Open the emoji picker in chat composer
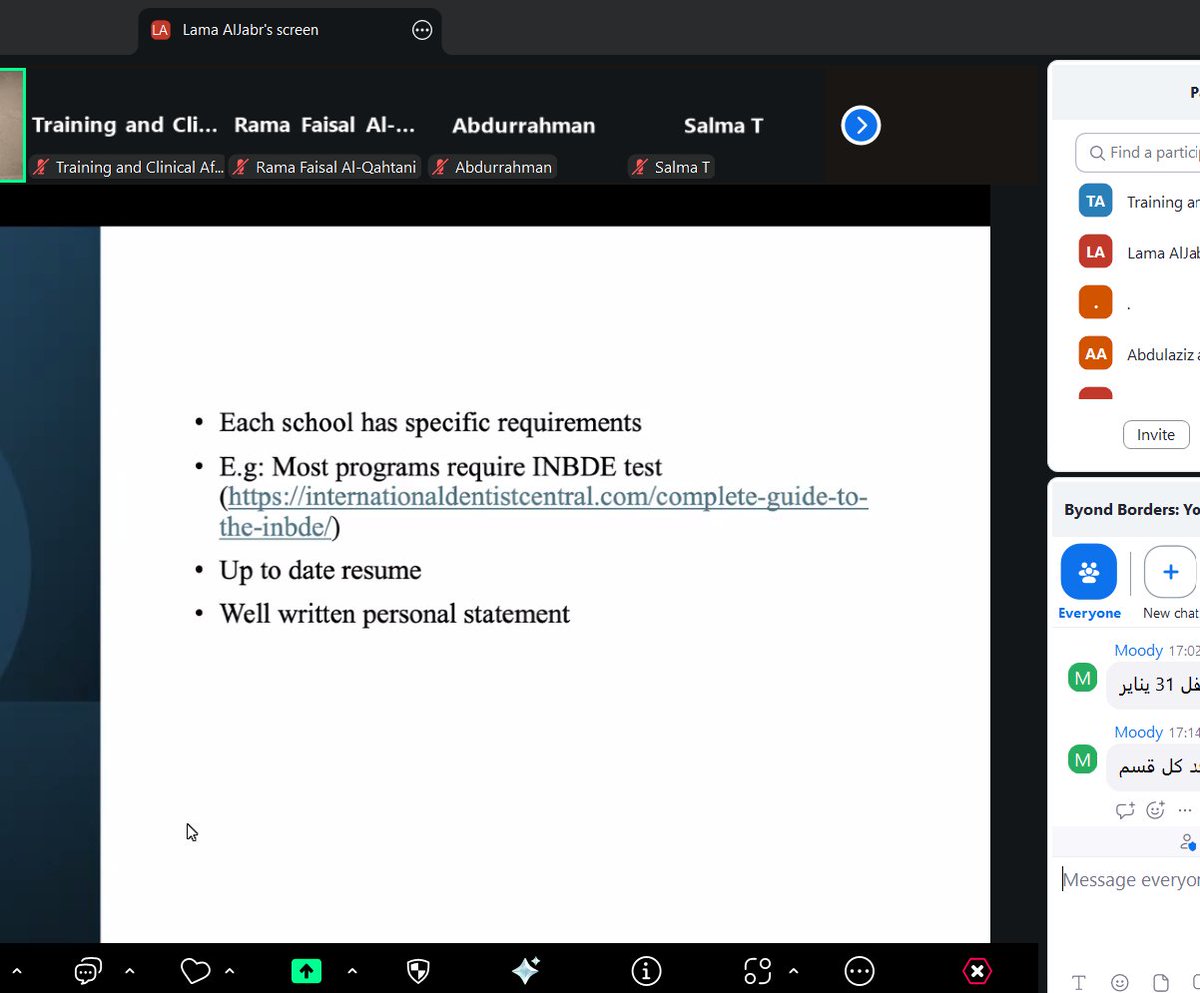The width and height of the screenshot is (1200, 993). click(1120, 982)
